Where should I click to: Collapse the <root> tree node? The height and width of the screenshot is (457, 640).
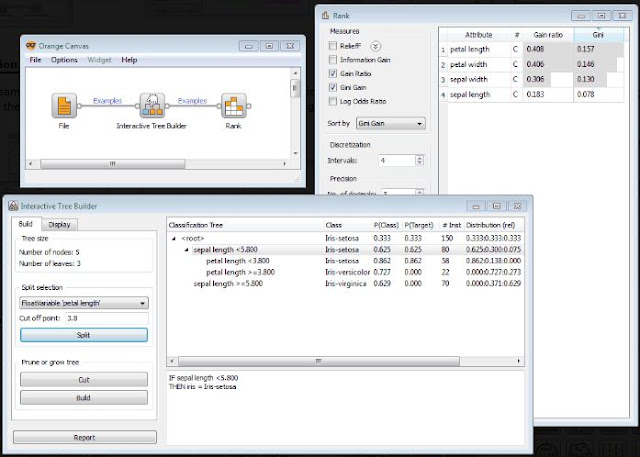click(174, 238)
